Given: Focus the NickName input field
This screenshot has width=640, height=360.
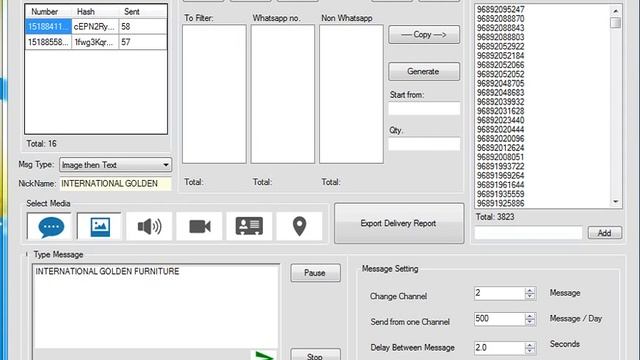Looking at the screenshot, I should [x=116, y=184].
